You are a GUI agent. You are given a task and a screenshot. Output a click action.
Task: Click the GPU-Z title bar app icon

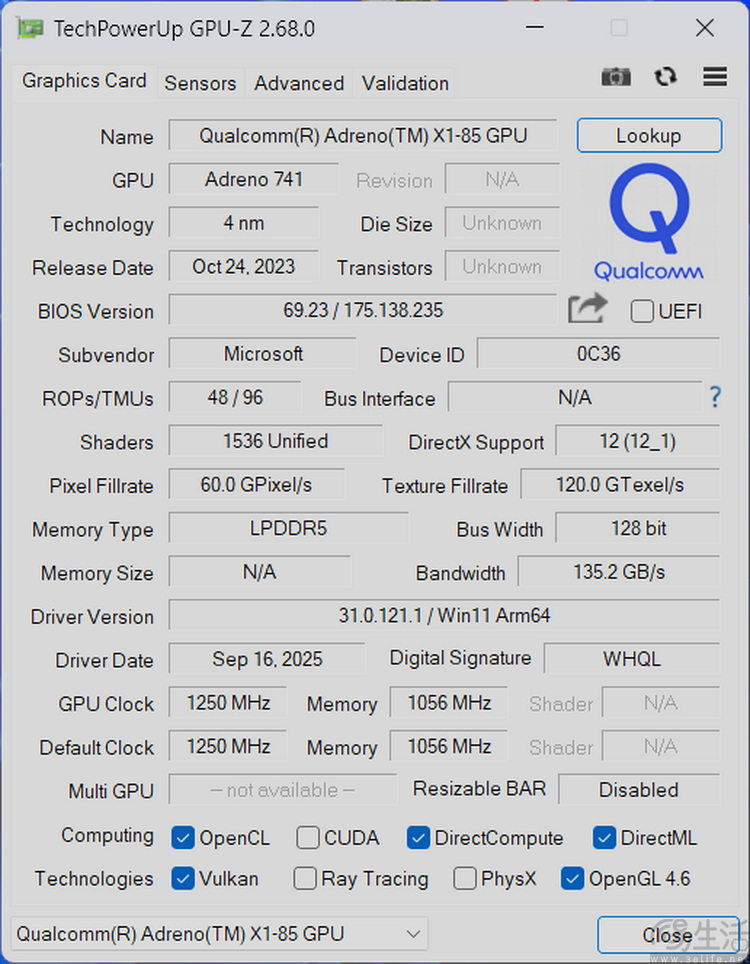(30, 28)
